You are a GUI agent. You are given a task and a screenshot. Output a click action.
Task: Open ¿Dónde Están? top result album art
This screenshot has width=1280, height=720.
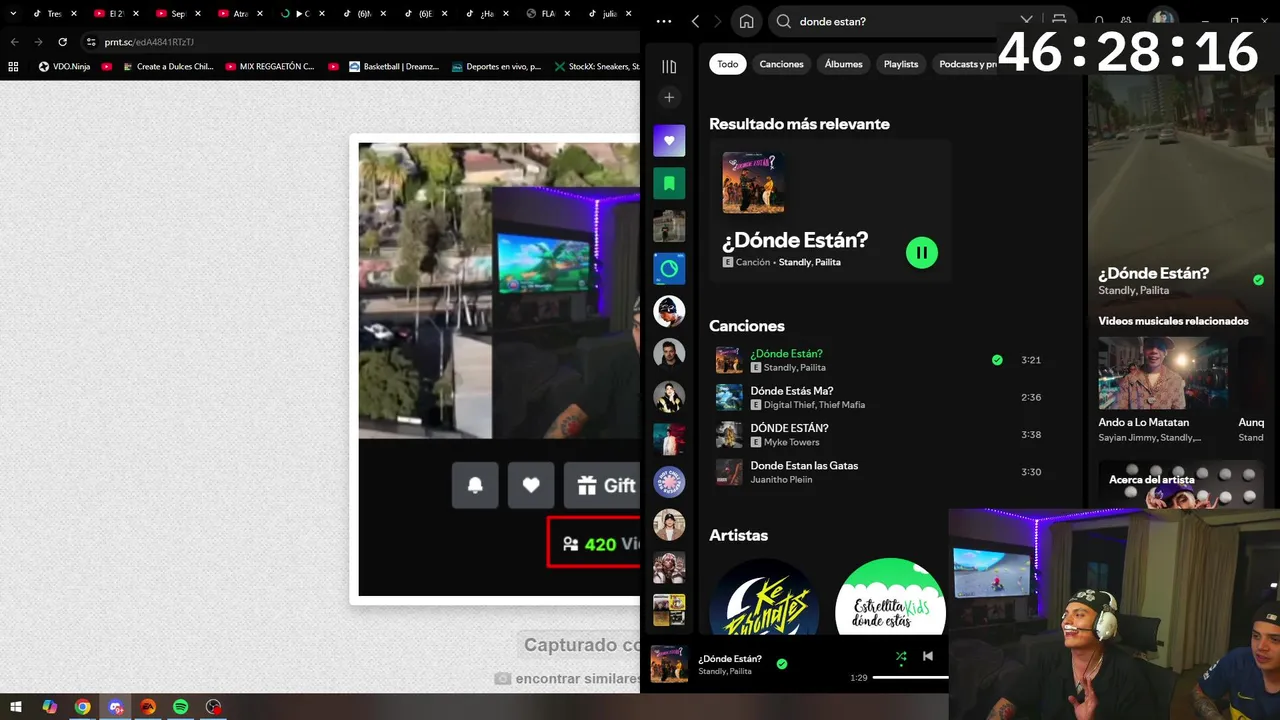[x=753, y=183]
